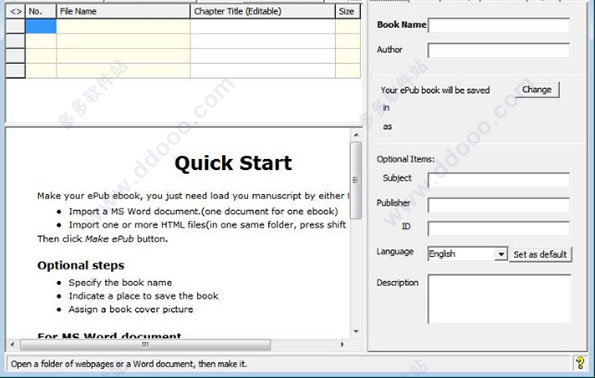This screenshot has width=595, height=378.
Task: Click 'Import a MS Word document' bullet
Action: [203, 211]
